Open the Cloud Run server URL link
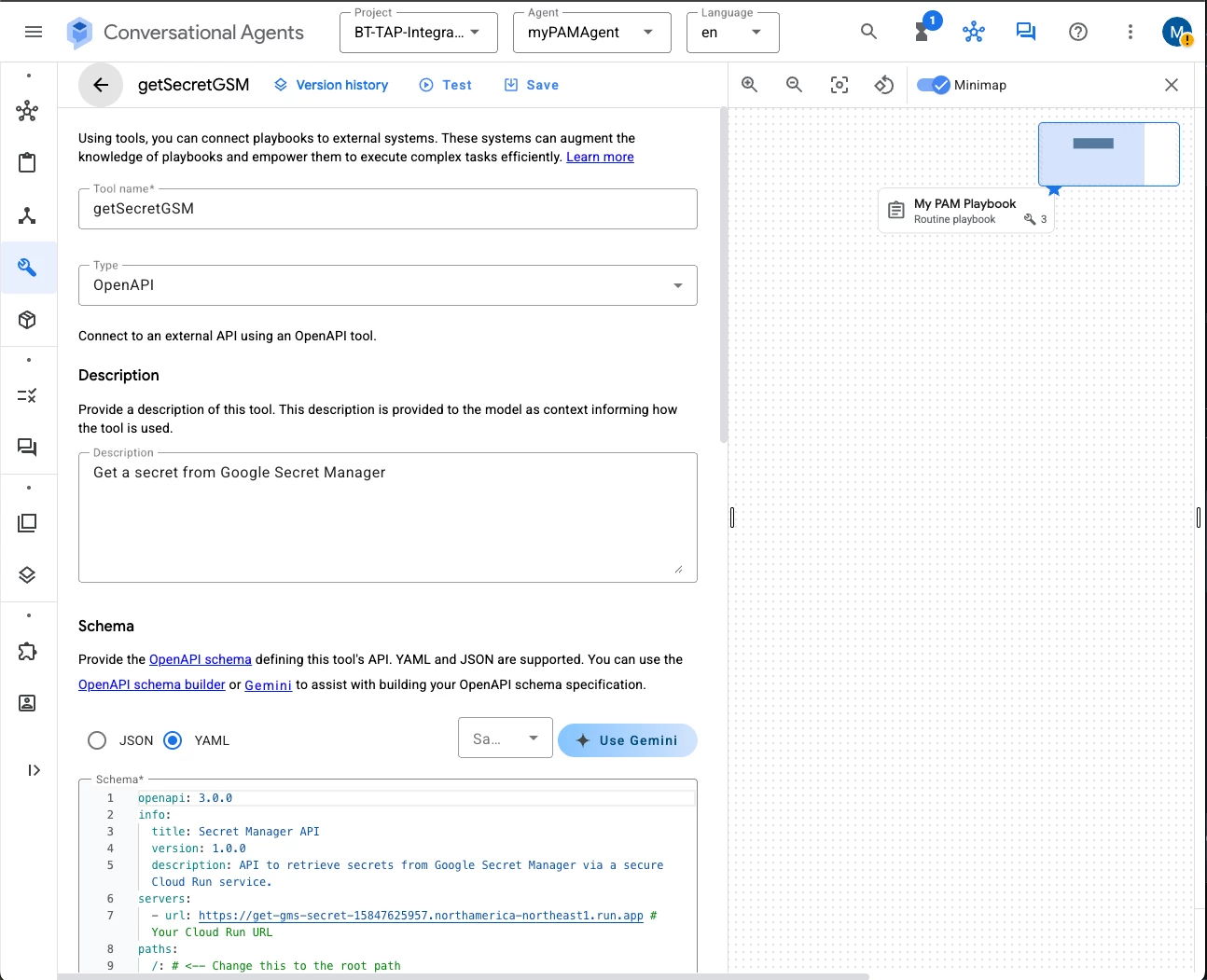The height and width of the screenshot is (980, 1207). 421,916
